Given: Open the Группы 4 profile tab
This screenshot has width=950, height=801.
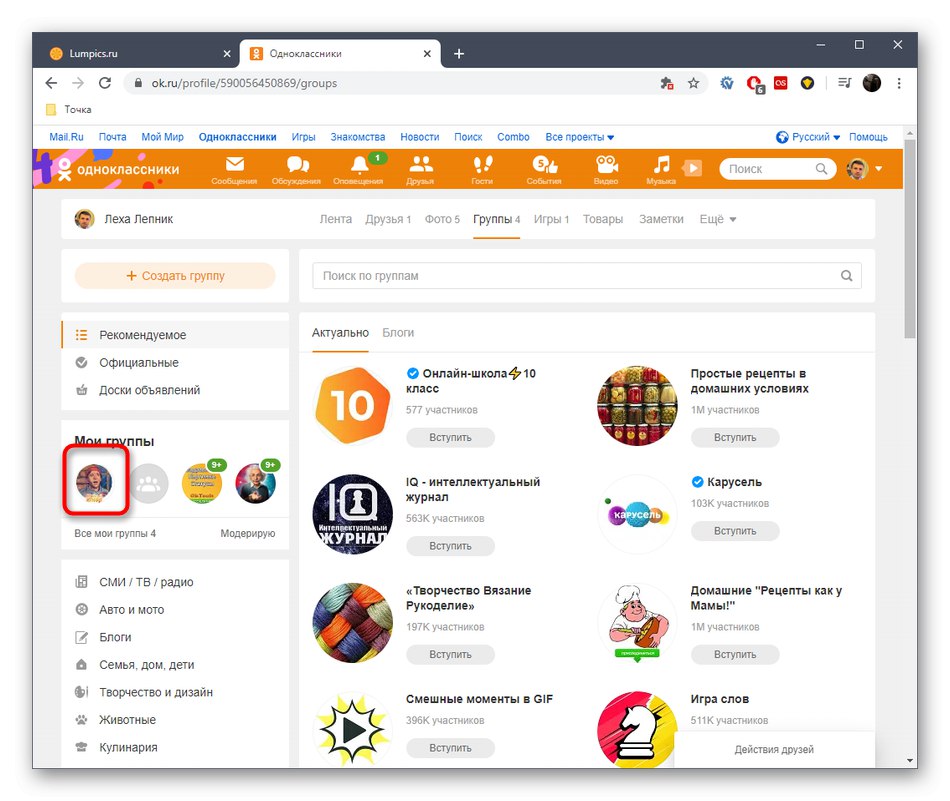Looking at the screenshot, I should (x=497, y=219).
